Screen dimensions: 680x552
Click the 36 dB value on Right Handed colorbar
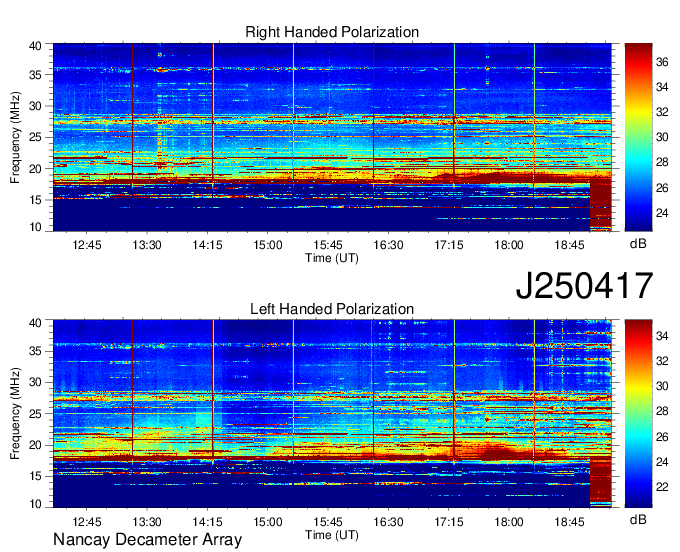[662, 62]
